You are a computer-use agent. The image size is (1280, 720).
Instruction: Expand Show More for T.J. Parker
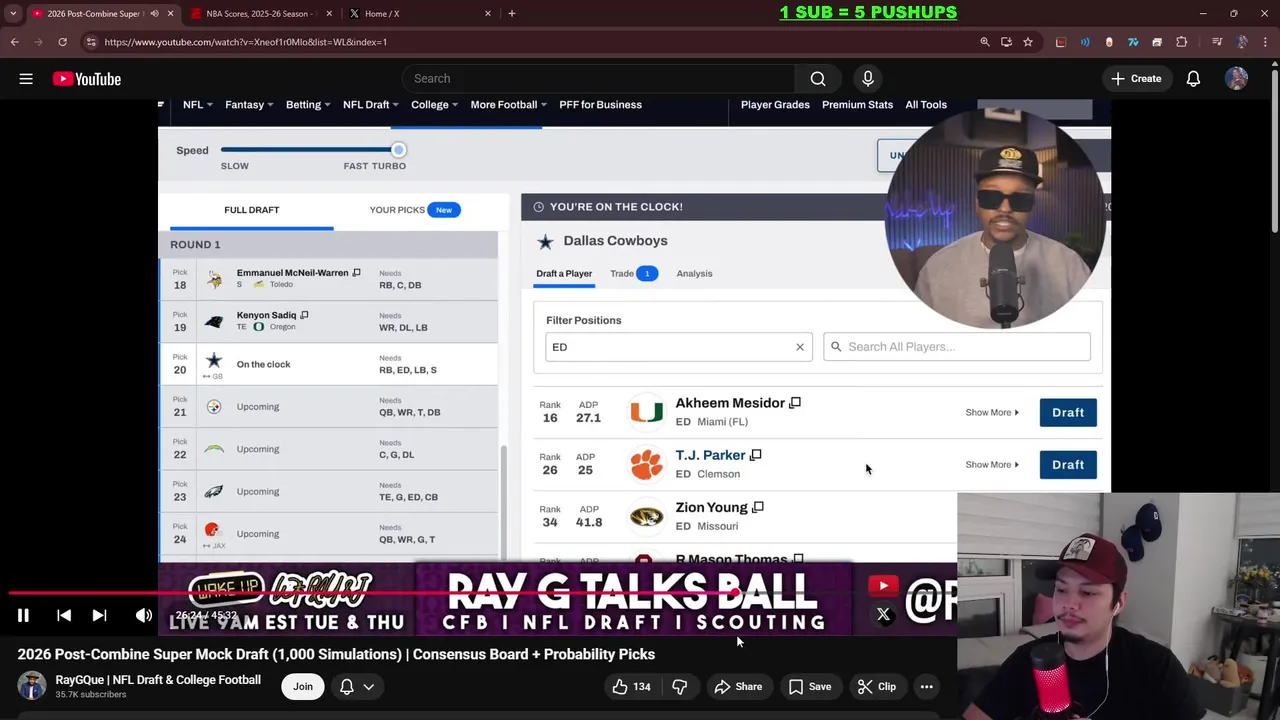992,465
